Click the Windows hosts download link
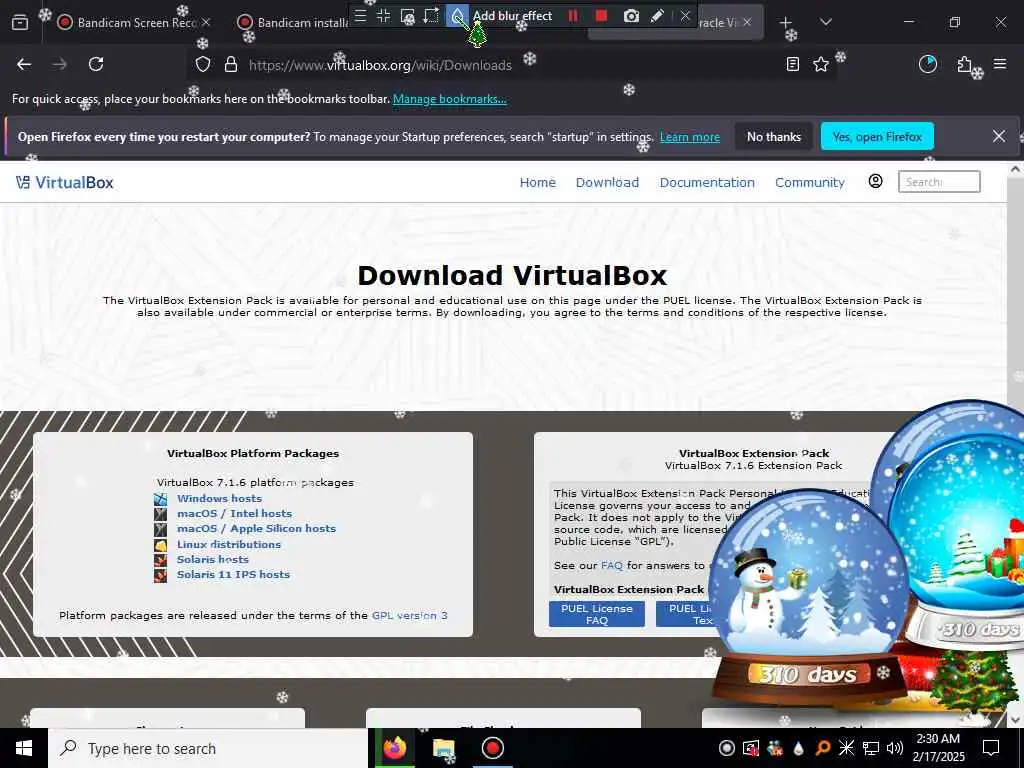1024x768 pixels. pyautogui.click(x=219, y=498)
